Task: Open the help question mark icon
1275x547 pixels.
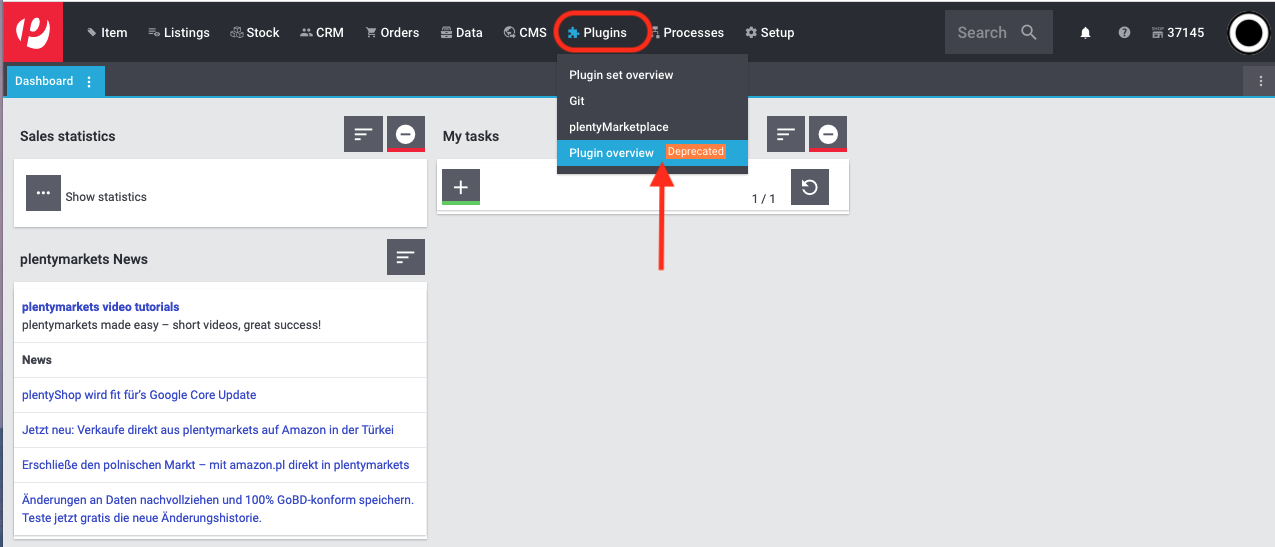Action: pos(1124,33)
